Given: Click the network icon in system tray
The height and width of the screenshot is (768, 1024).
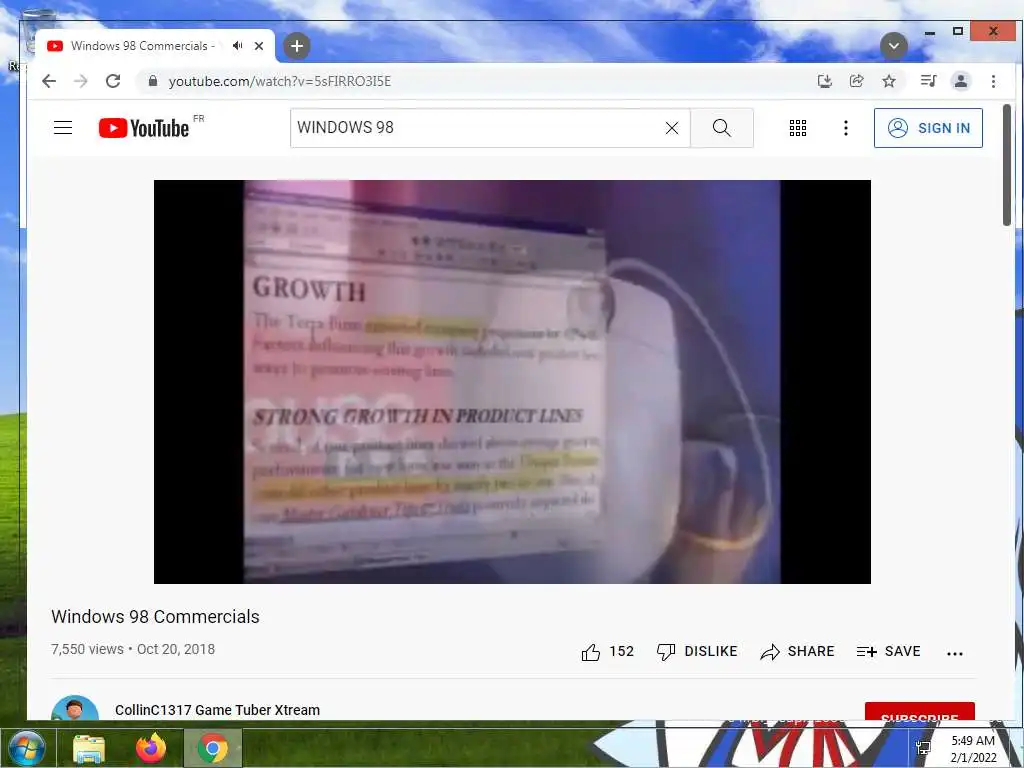Looking at the screenshot, I should point(923,748).
